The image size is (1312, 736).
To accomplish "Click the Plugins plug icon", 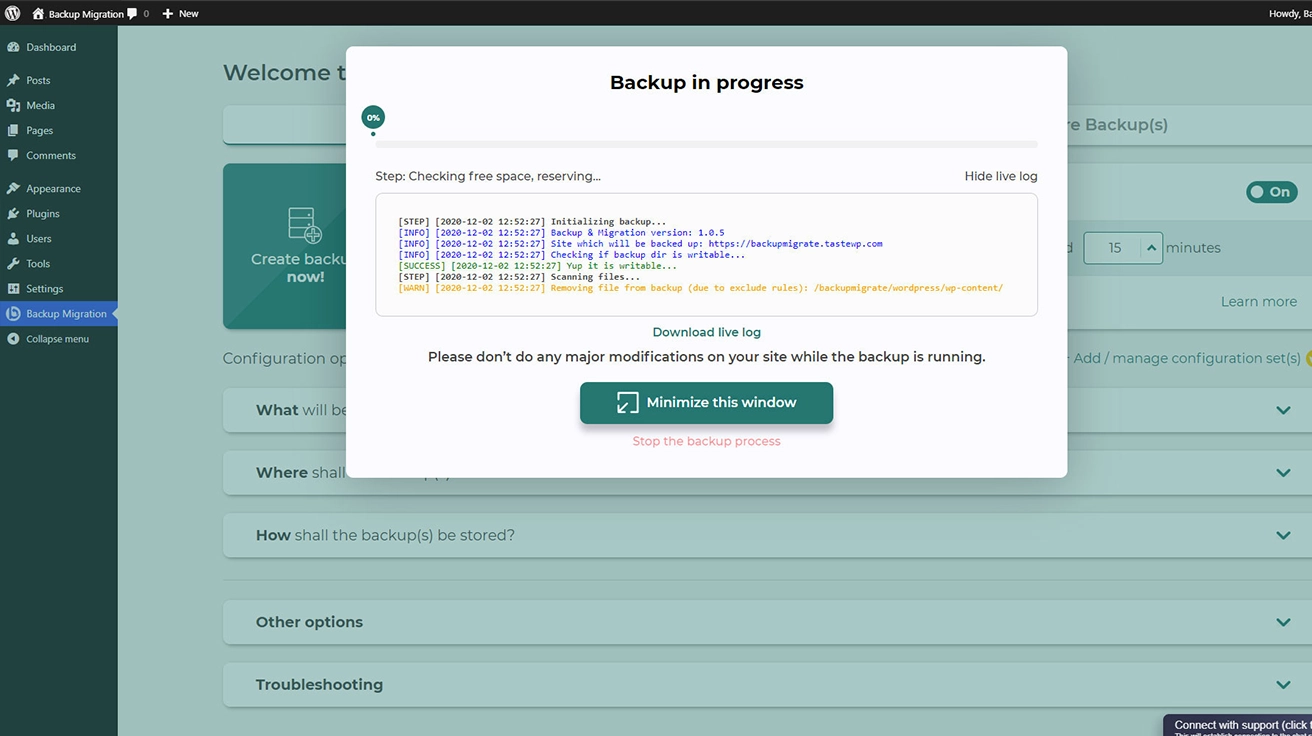I will pos(13,213).
